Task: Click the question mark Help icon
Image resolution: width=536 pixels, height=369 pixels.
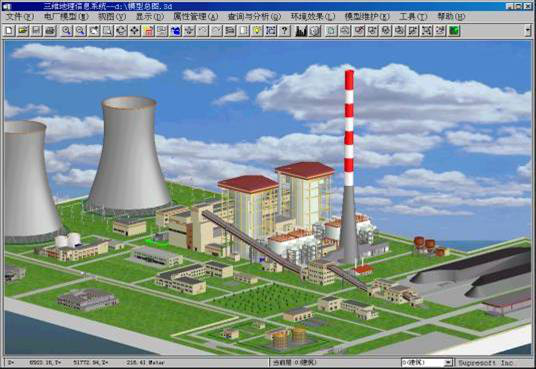Action: pyautogui.click(x=284, y=31)
